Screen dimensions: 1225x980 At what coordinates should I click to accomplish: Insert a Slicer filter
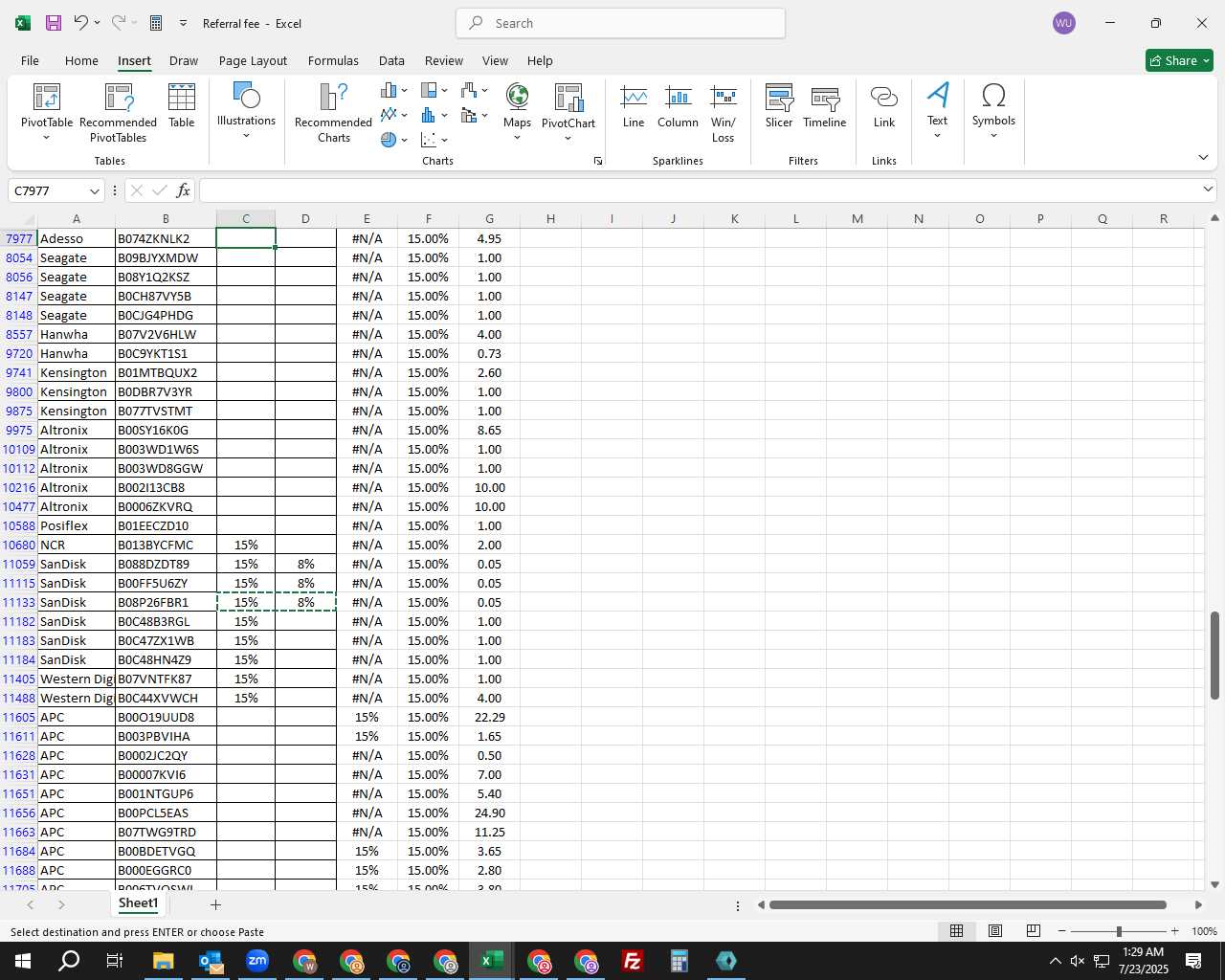pyautogui.click(x=779, y=105)
